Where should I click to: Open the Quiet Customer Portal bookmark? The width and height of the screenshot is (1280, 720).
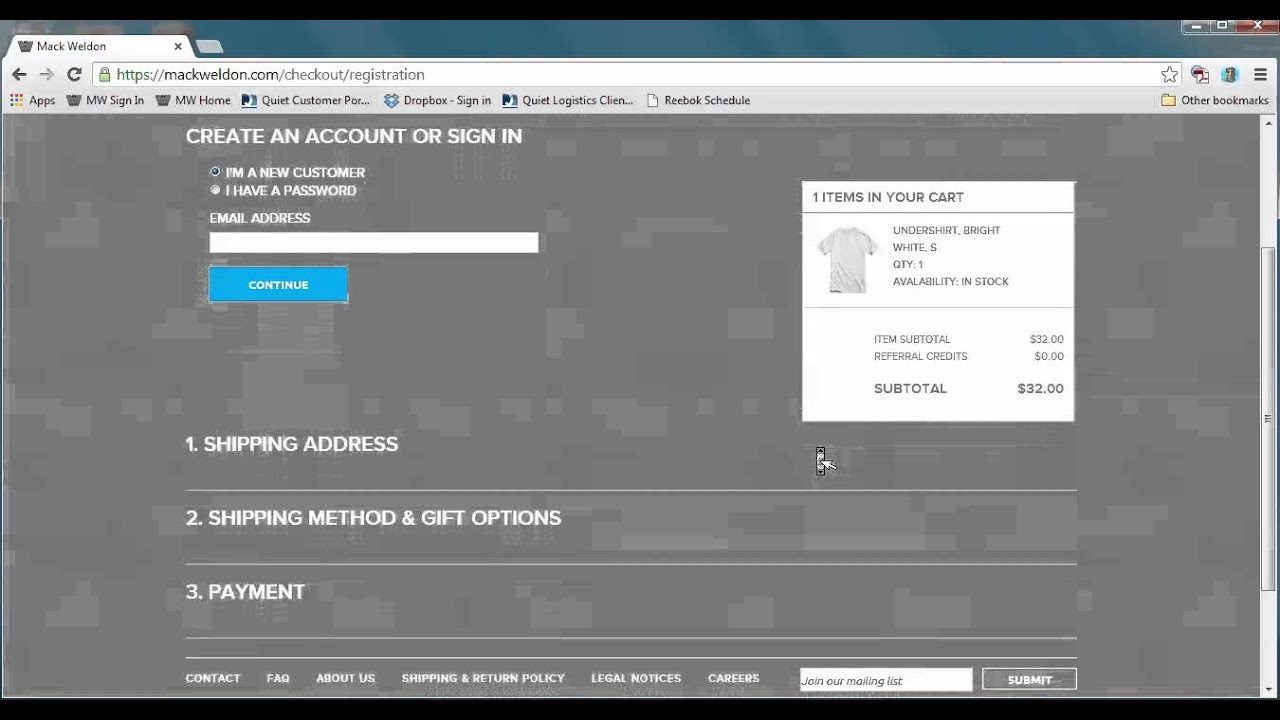click(x=306, y=100)
